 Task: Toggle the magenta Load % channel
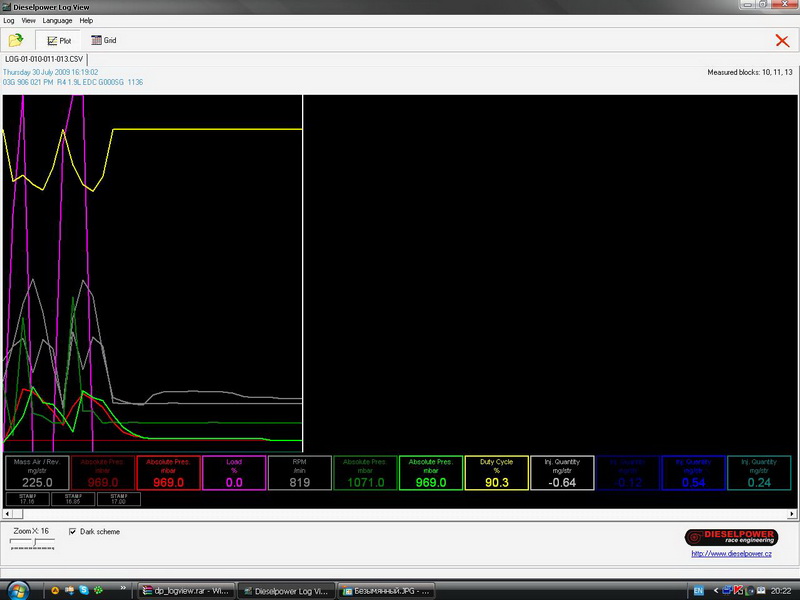click(234, 473)
